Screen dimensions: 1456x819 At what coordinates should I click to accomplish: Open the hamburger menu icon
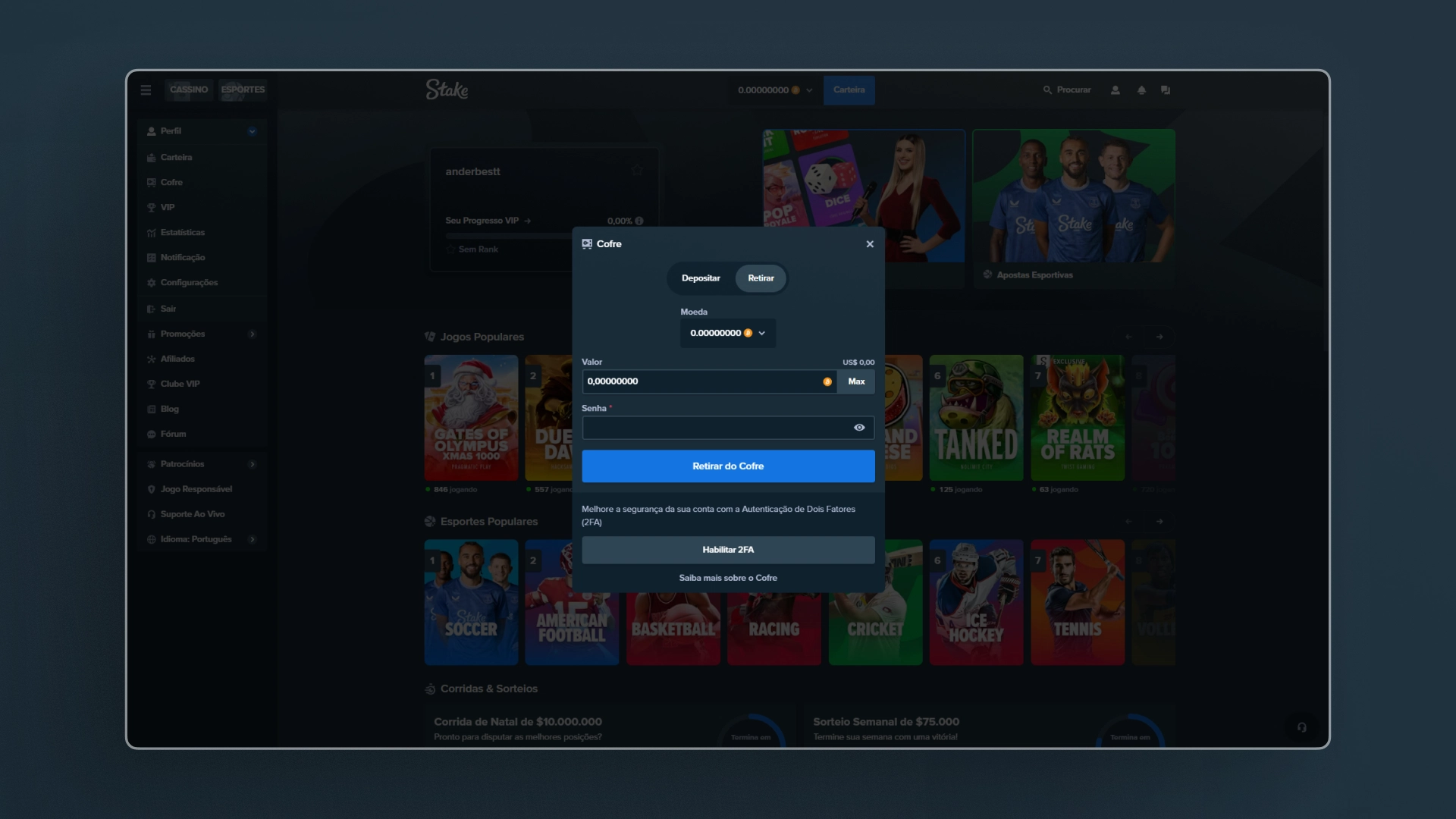(x=146, y=89)
